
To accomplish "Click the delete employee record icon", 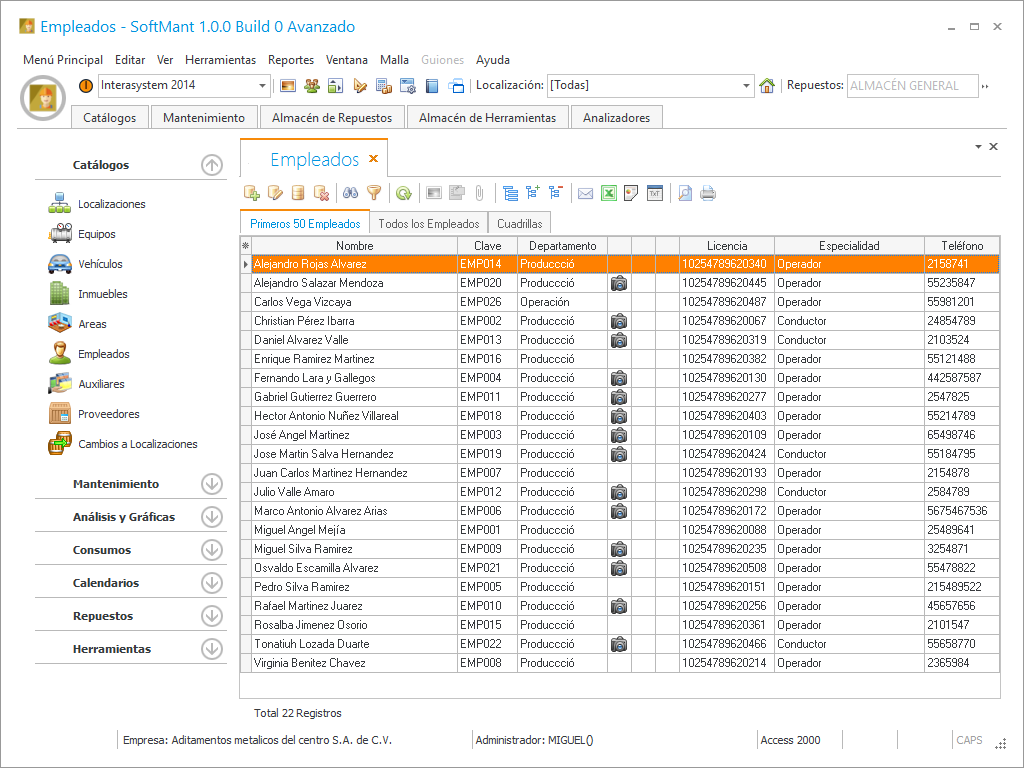I will pyautogui.click(x=322, y=194).
